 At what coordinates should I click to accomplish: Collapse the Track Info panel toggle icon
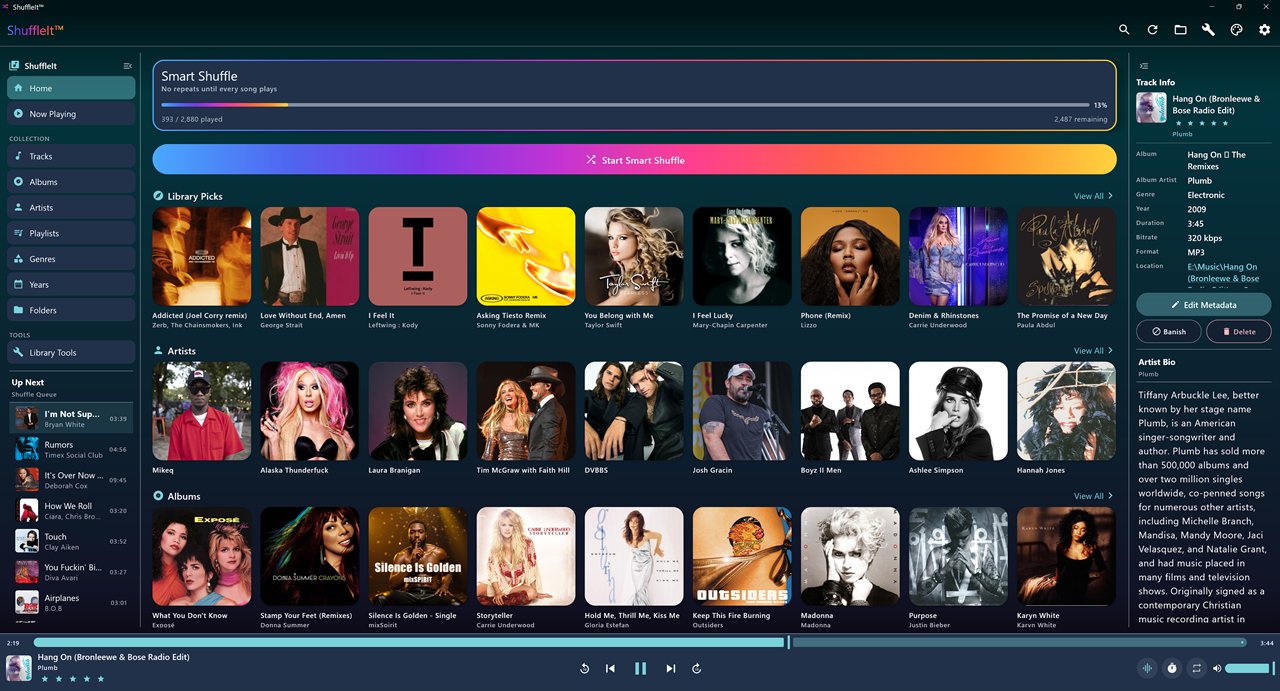(1144, 66)
